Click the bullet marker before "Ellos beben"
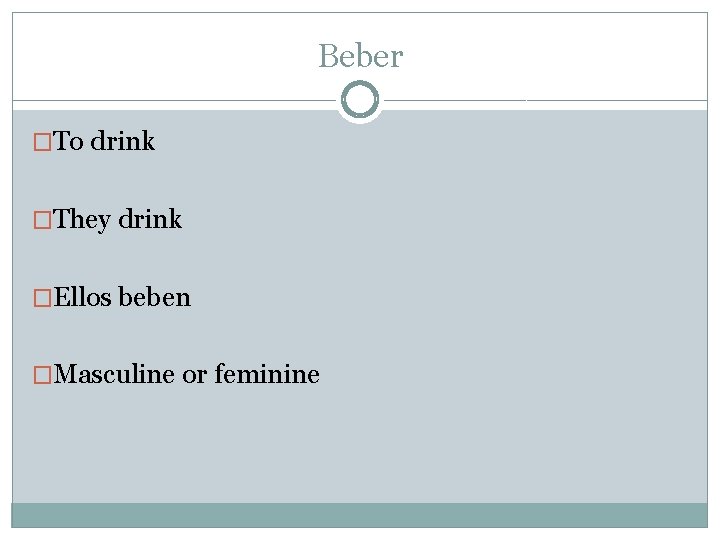The image size is (720, 540). (x=41, y=298)
